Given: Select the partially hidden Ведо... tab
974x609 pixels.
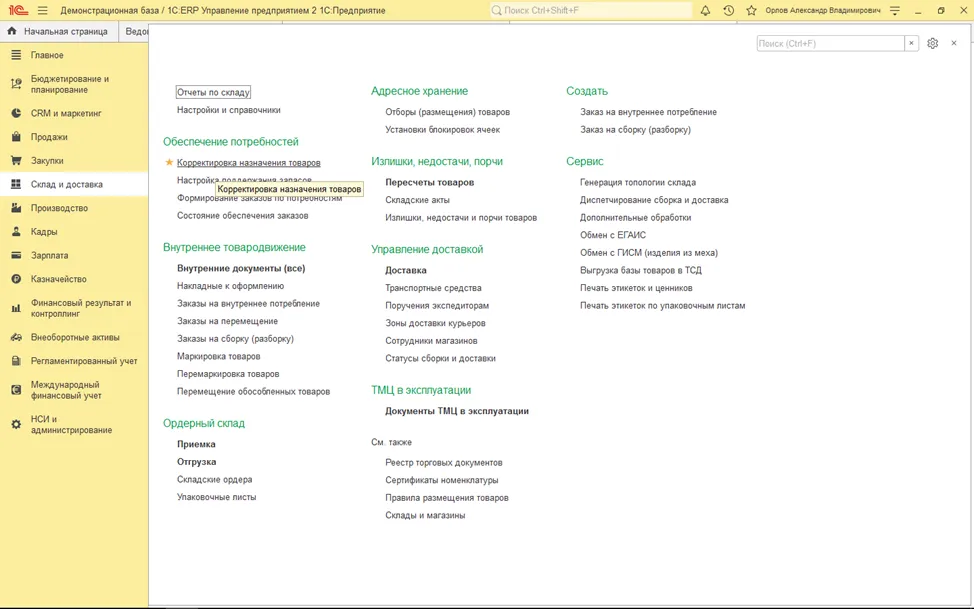Looking at the screenshot, I should [134, 31].
